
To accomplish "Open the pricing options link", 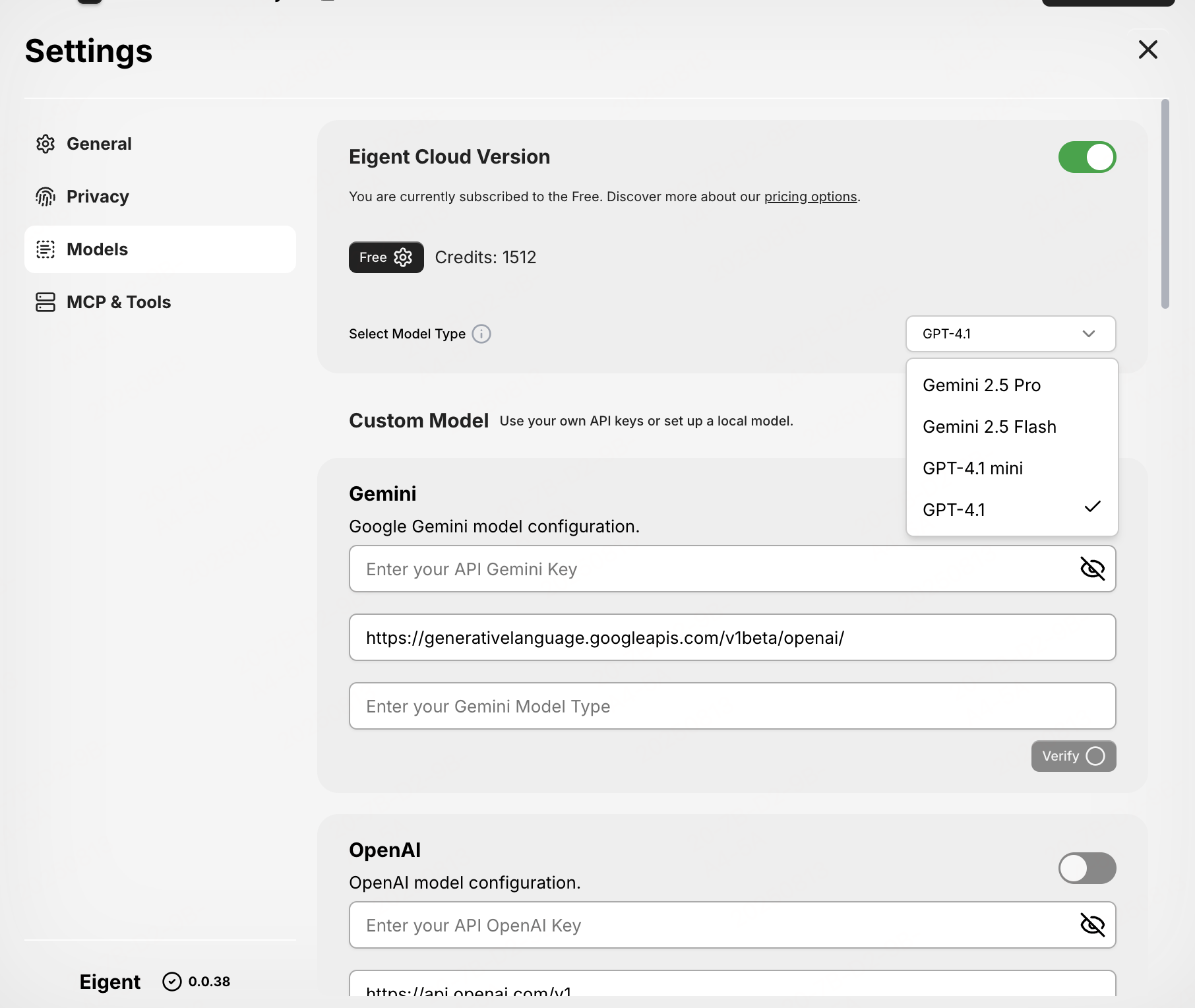I will tap(811, 197).
